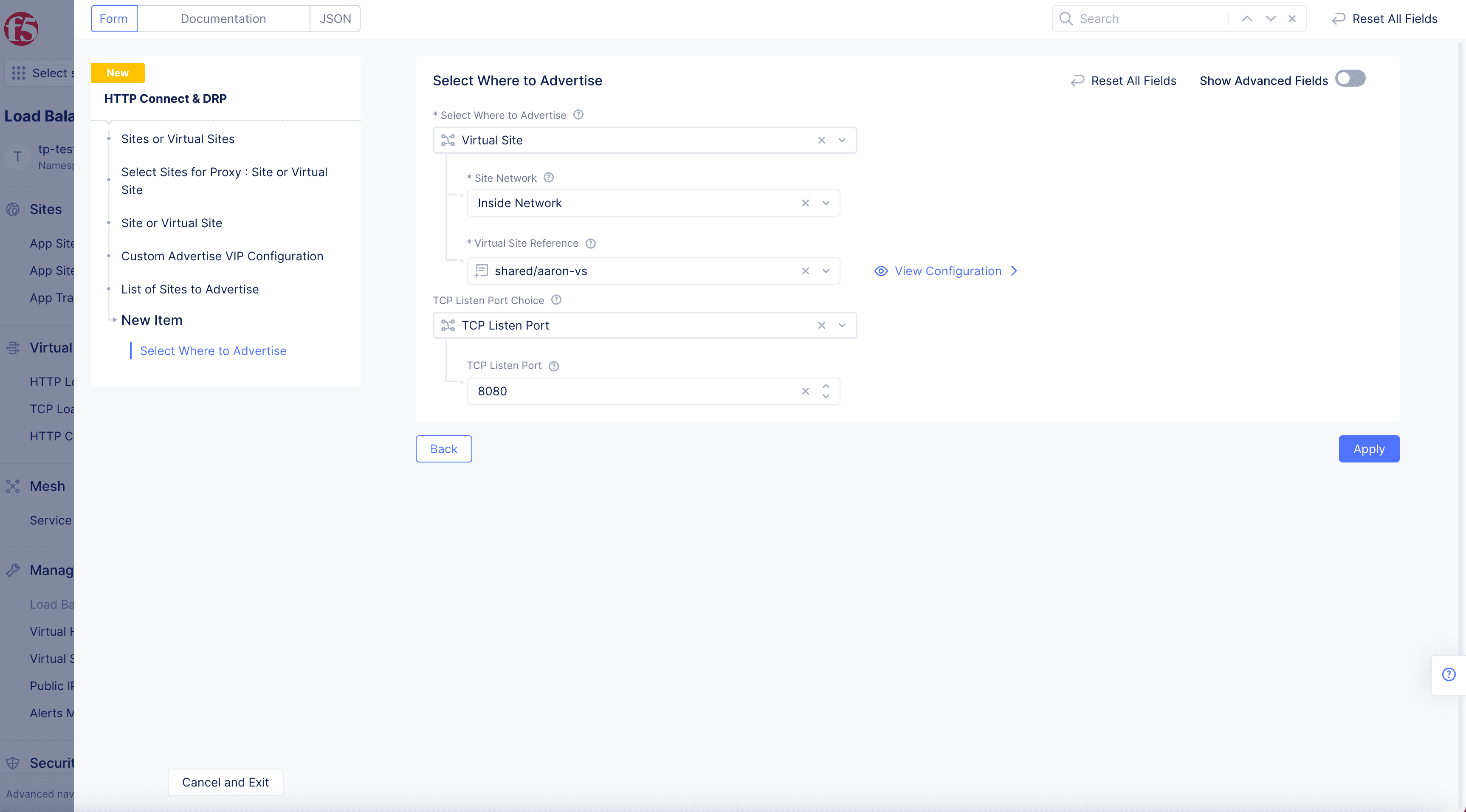Clear the 8080 port value
Viewport: 1466px width, 812px height.
805,392
